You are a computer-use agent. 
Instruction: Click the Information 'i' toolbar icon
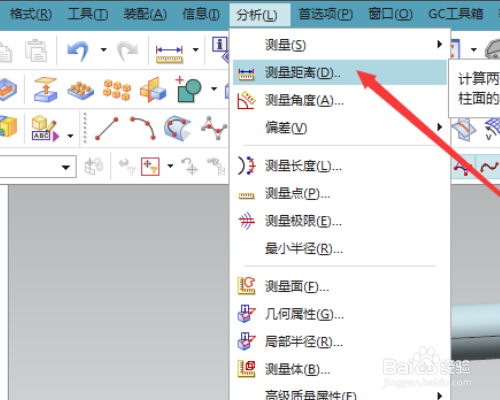tap(220, 48)
